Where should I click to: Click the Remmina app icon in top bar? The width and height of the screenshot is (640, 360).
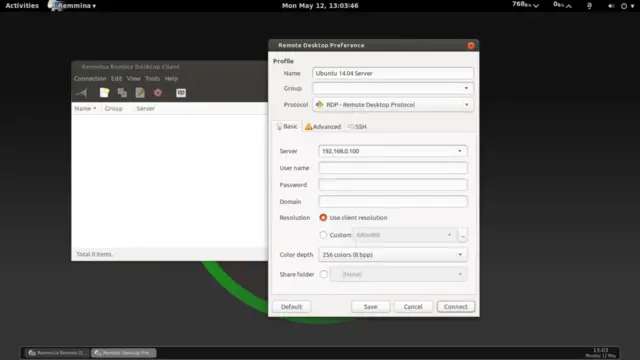click(53, 5)
